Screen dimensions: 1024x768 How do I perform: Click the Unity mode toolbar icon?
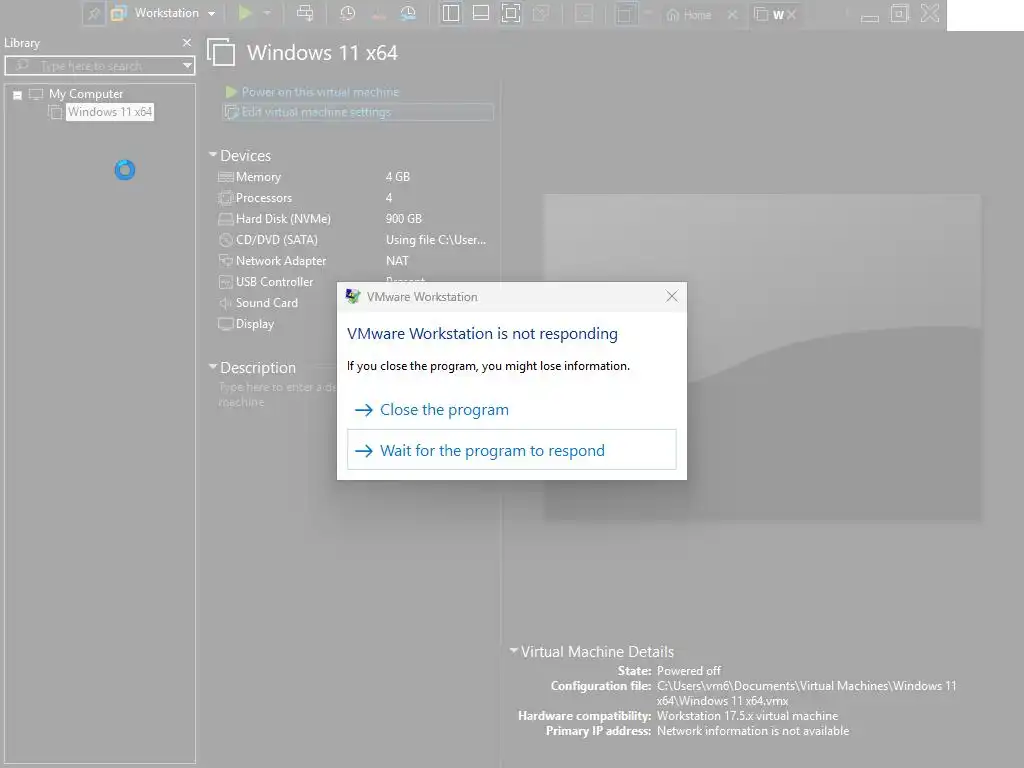point(541,13)
